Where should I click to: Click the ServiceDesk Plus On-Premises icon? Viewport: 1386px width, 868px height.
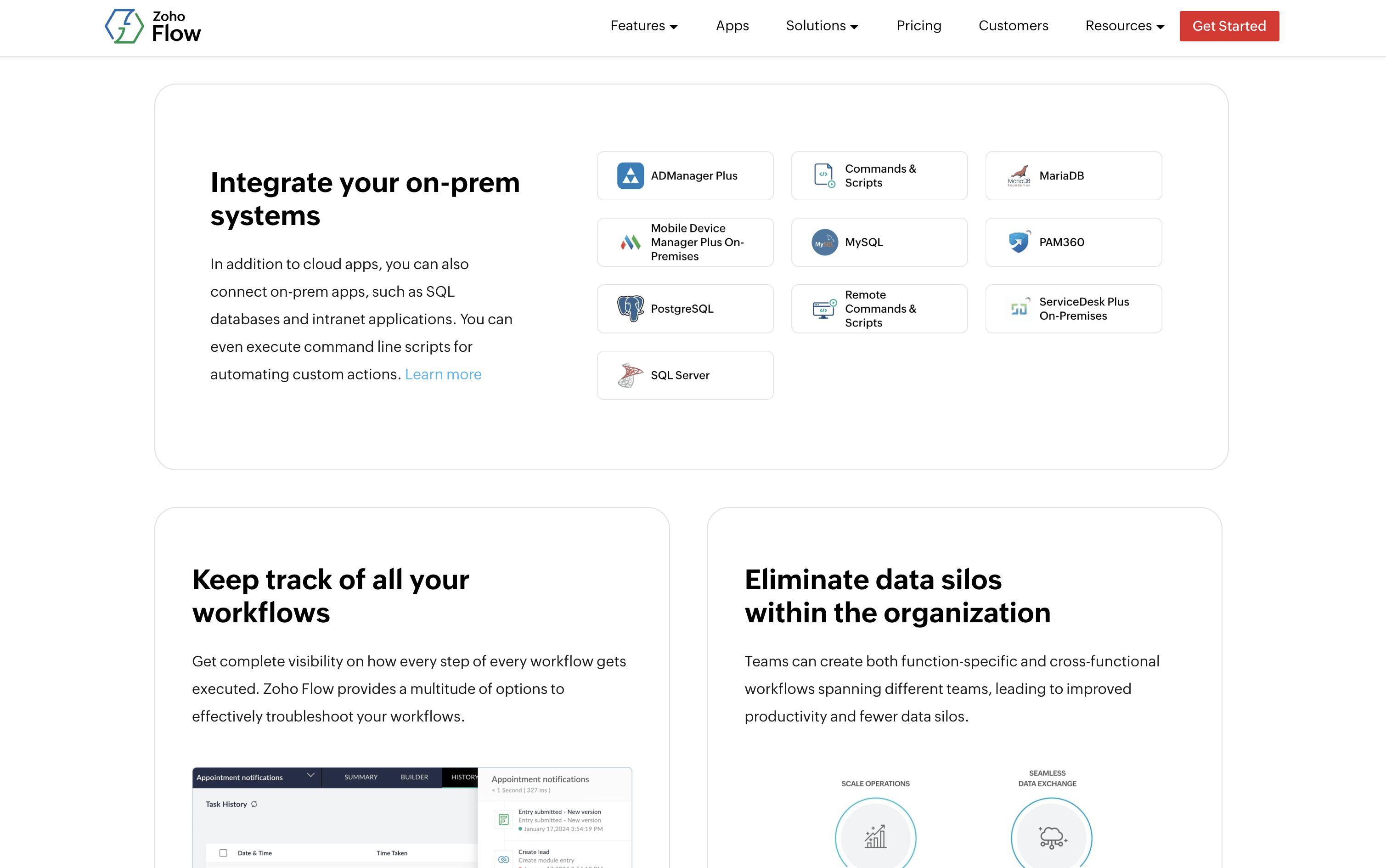pyautogui.click(x=1019, y=308)
